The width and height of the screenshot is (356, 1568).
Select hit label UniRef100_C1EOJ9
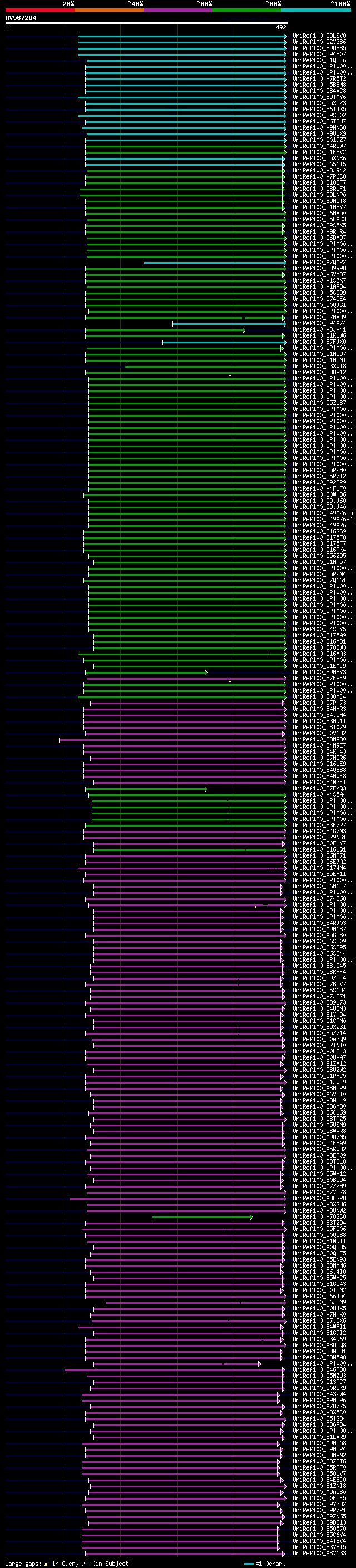pyautogui.click(x=319, y=666)
